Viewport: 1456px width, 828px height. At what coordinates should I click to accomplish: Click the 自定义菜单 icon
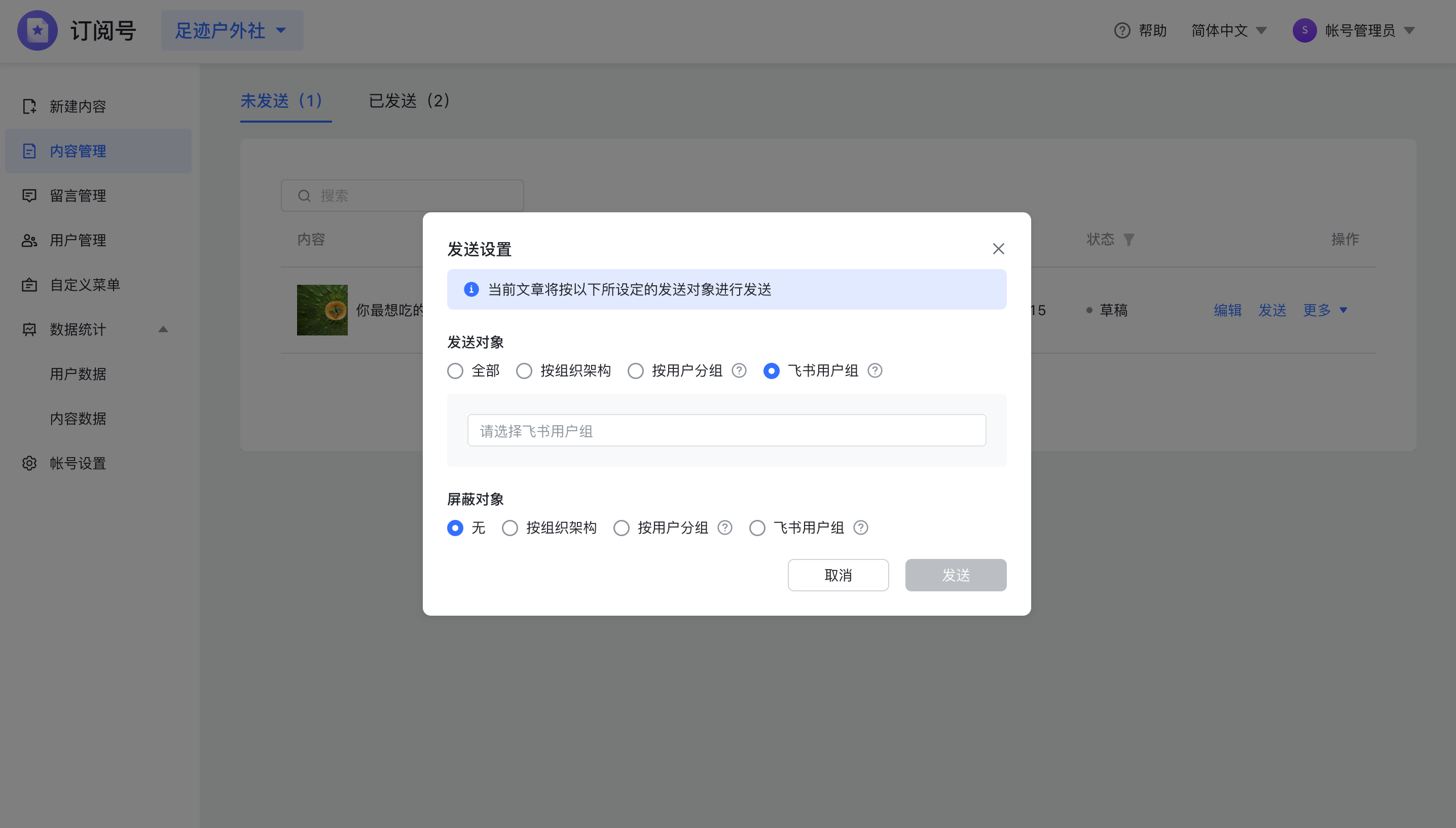29,284
